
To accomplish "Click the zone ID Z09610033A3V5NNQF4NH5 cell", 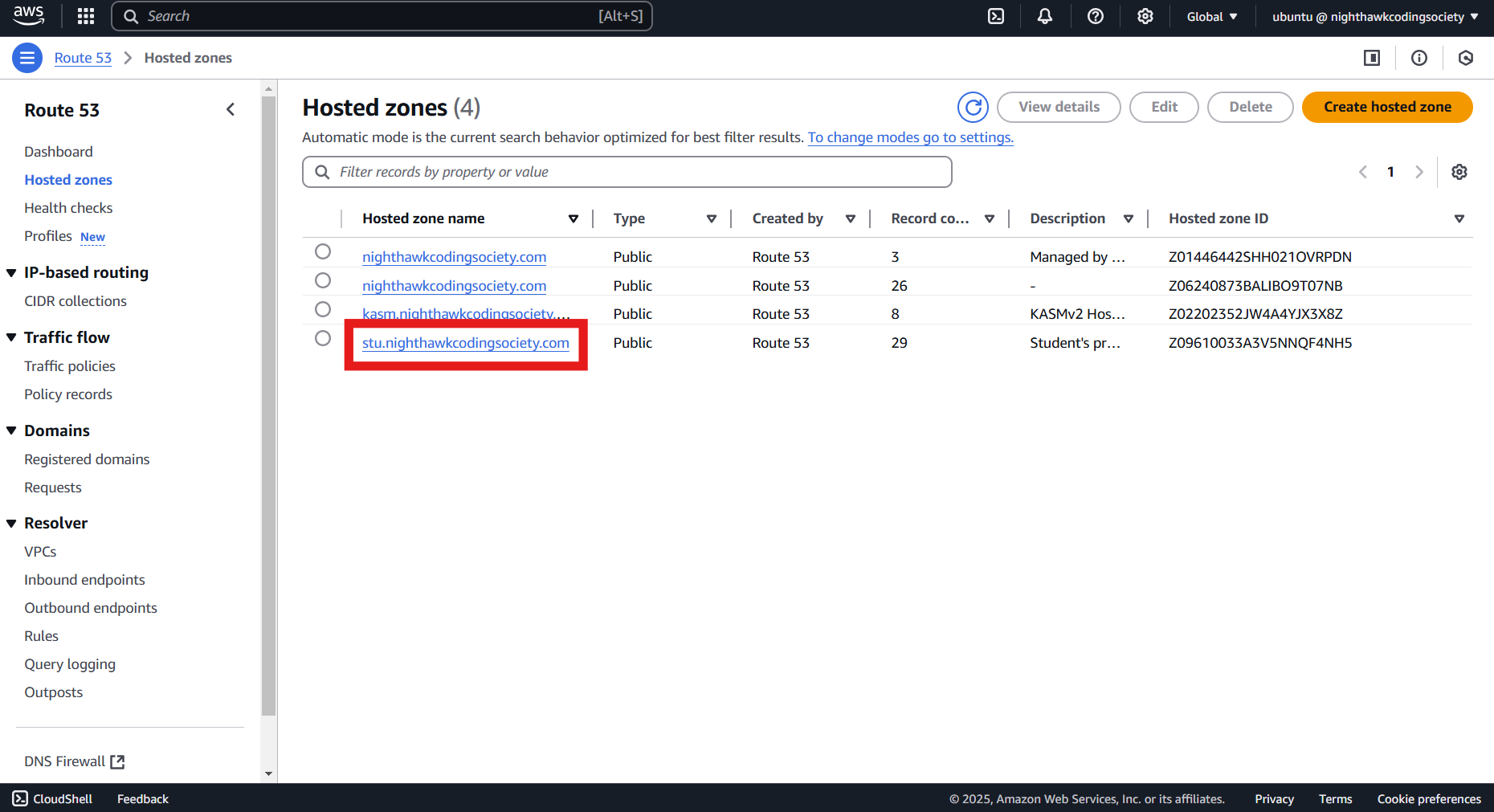I will pos(1260,343).
